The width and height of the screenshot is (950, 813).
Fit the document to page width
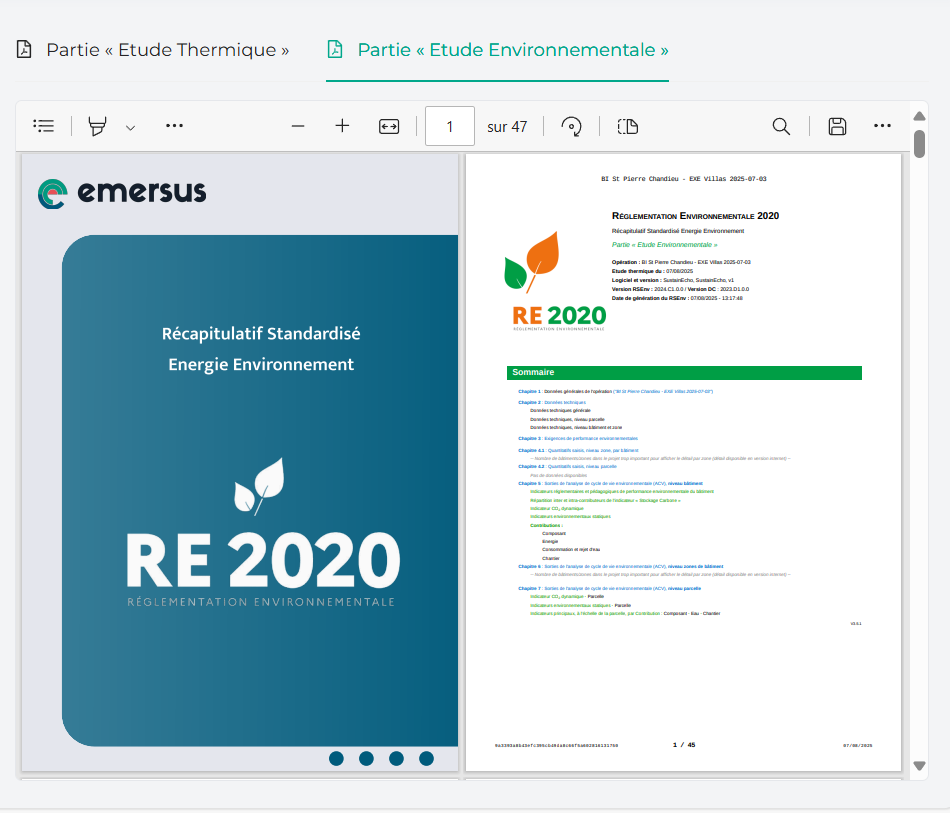coord(389,126)
